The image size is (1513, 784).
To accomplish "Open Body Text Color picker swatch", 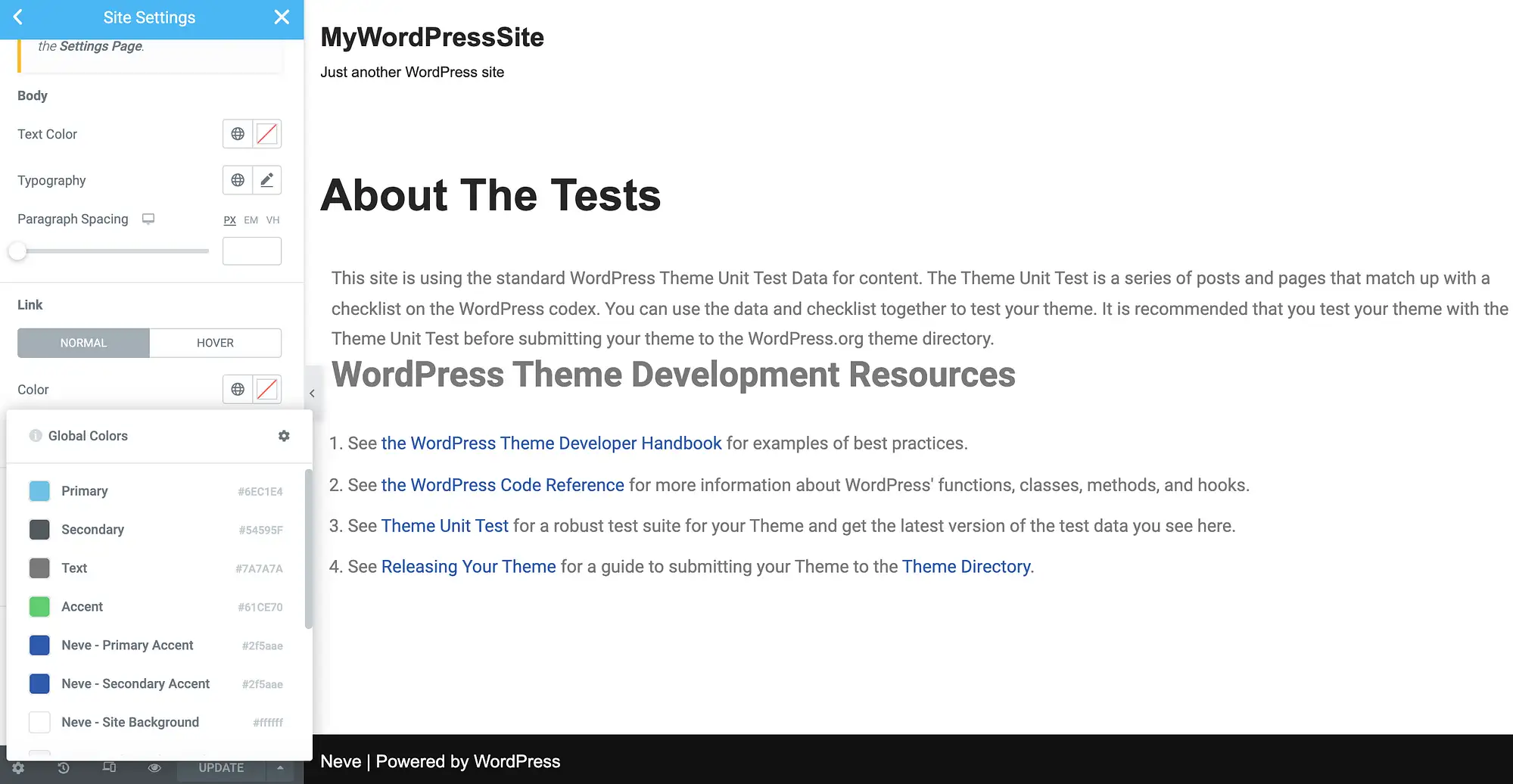I will [266, 134].
